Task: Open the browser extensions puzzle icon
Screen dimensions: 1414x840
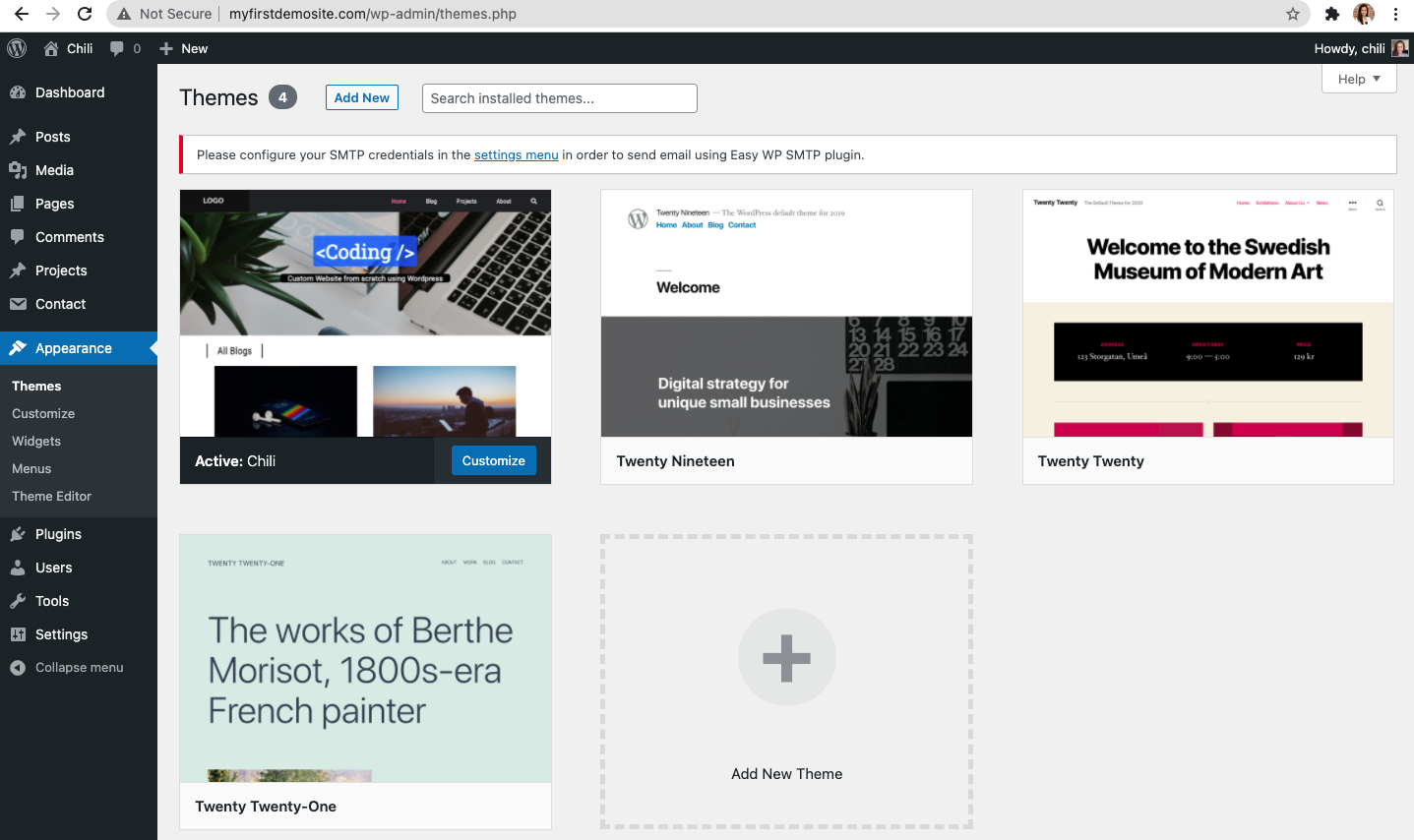Action: pyautogui.click(x=1332, y=14)
